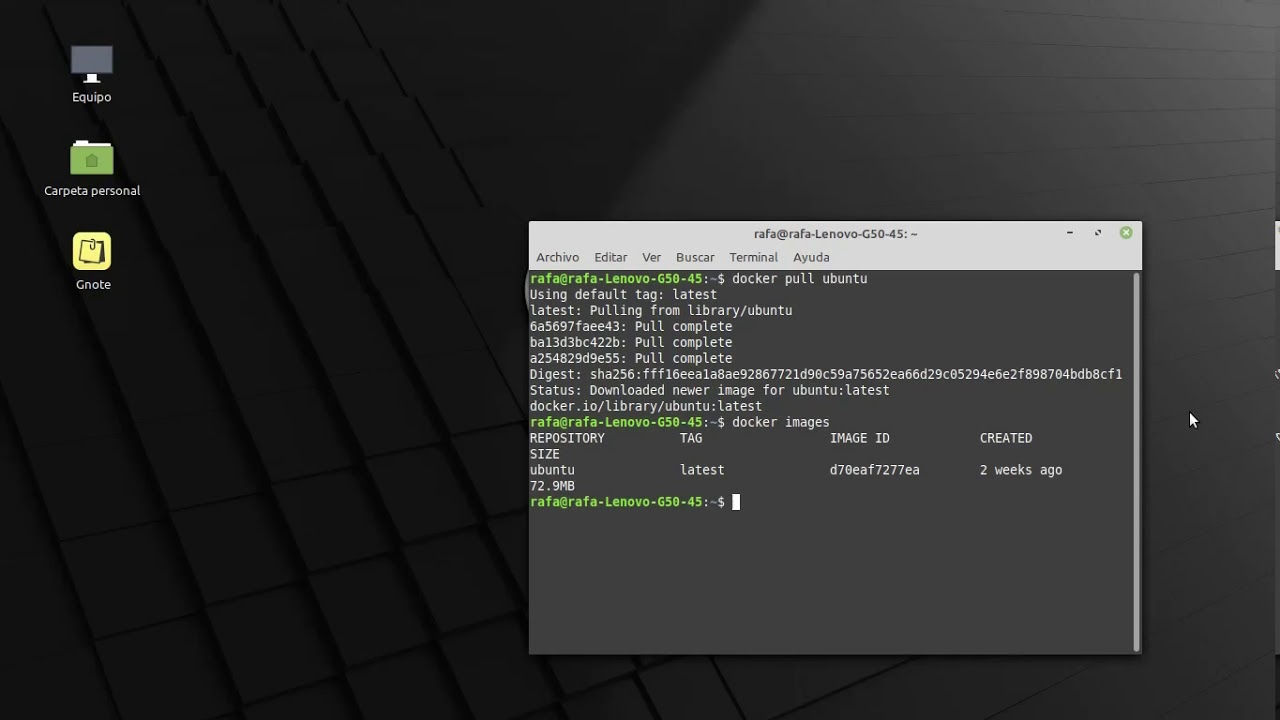
Task: Click 'Status: Downloaded newer image' line
Action: 709,391
